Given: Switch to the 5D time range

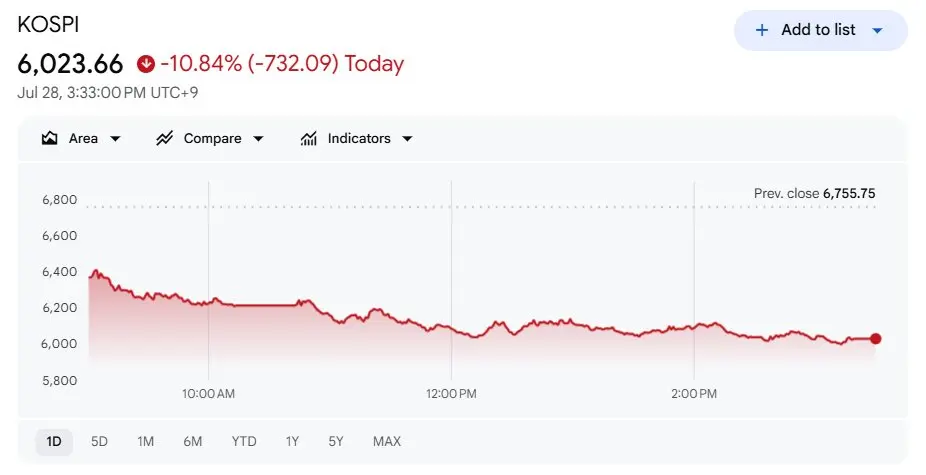Looking at the screenshot, I should coord(99,441).
